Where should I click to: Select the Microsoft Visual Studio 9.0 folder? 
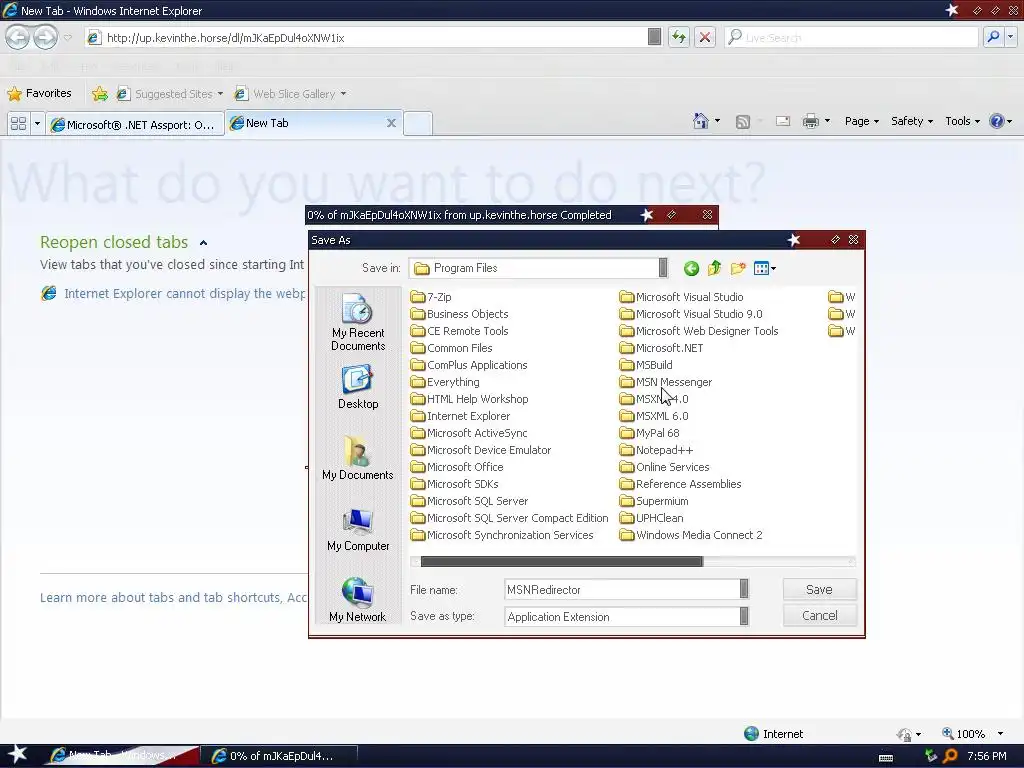[691, 314]
